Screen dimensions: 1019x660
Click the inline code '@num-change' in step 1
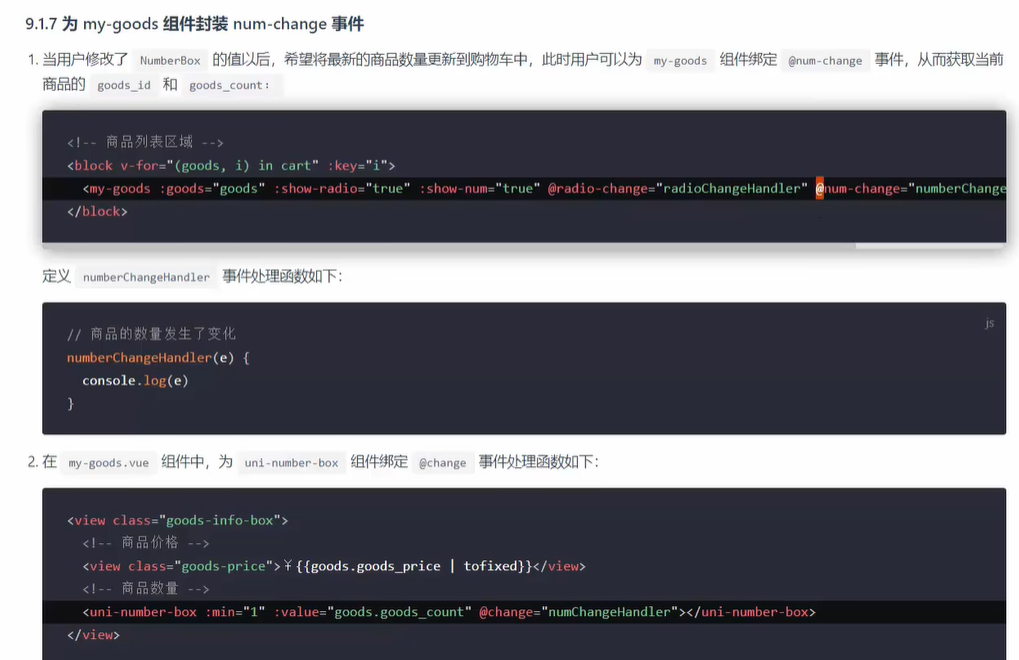coord(825,60)
